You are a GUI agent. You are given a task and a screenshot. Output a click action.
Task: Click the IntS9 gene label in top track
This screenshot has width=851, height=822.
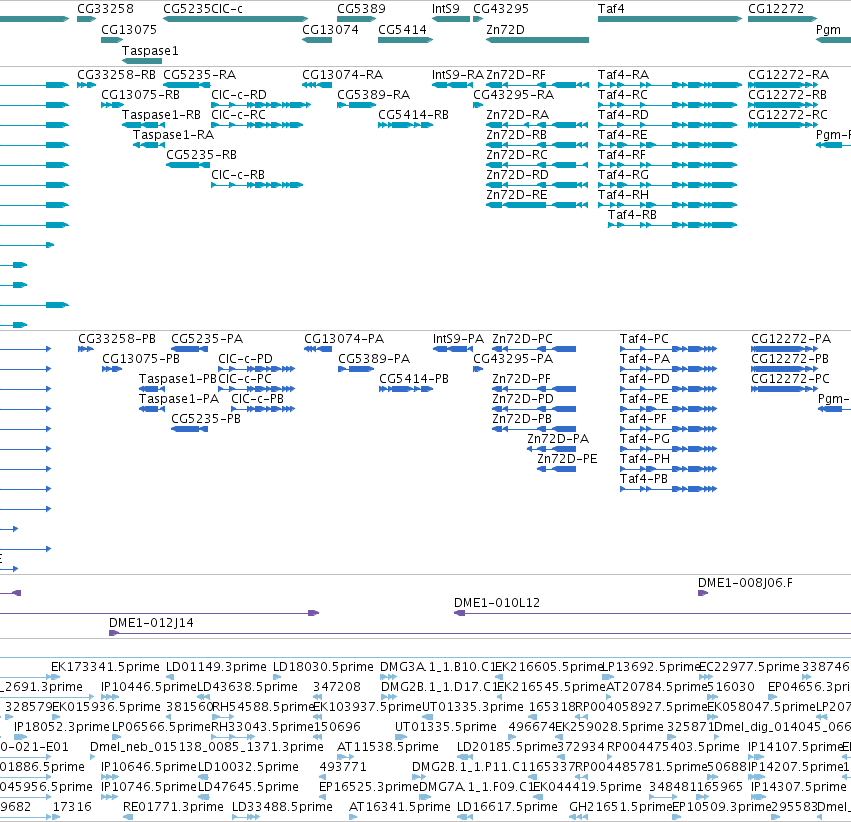coord(446,9)
